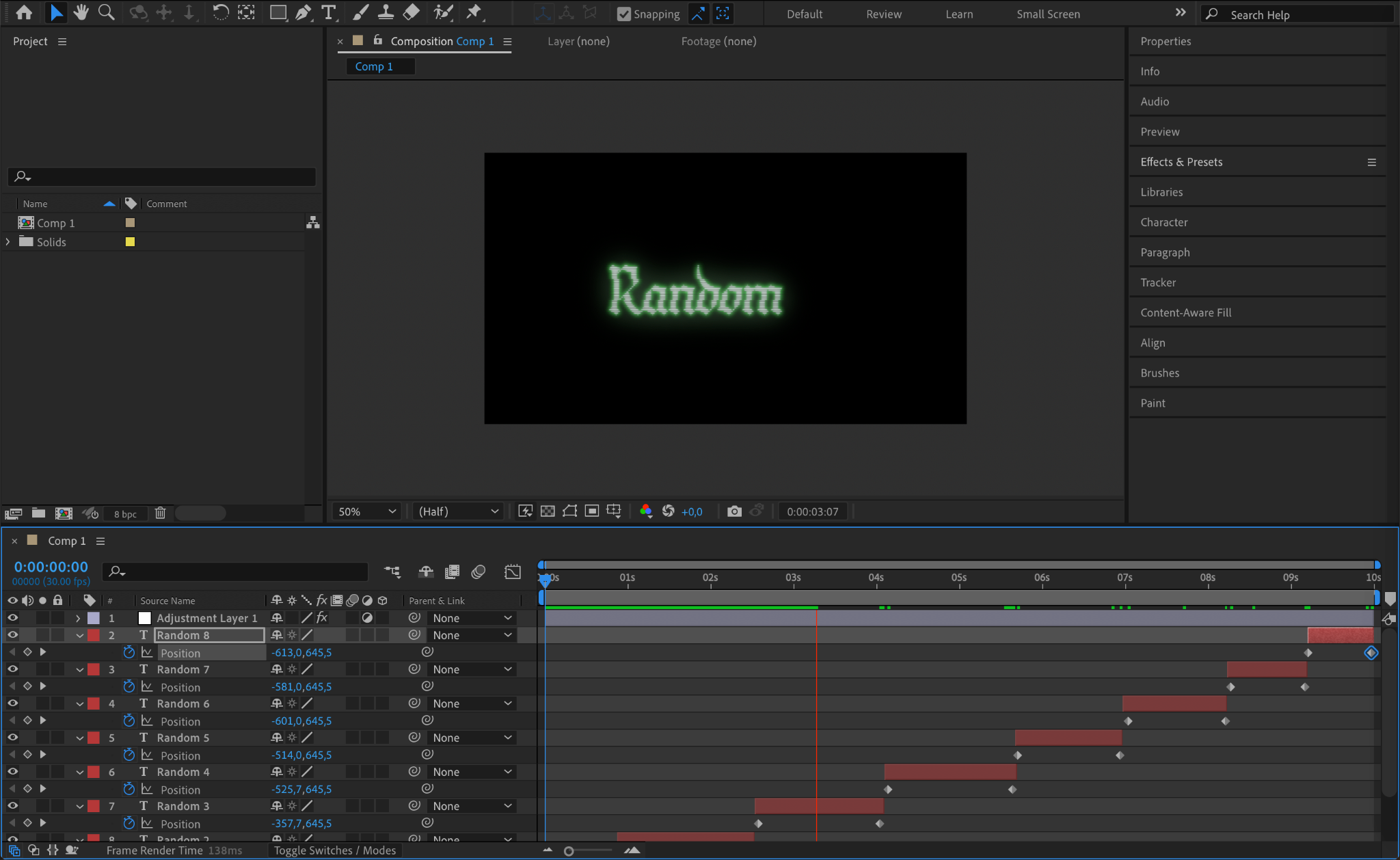
Task: Hide the Adjustment Layer 1 eye toggle
Action: 12,618
